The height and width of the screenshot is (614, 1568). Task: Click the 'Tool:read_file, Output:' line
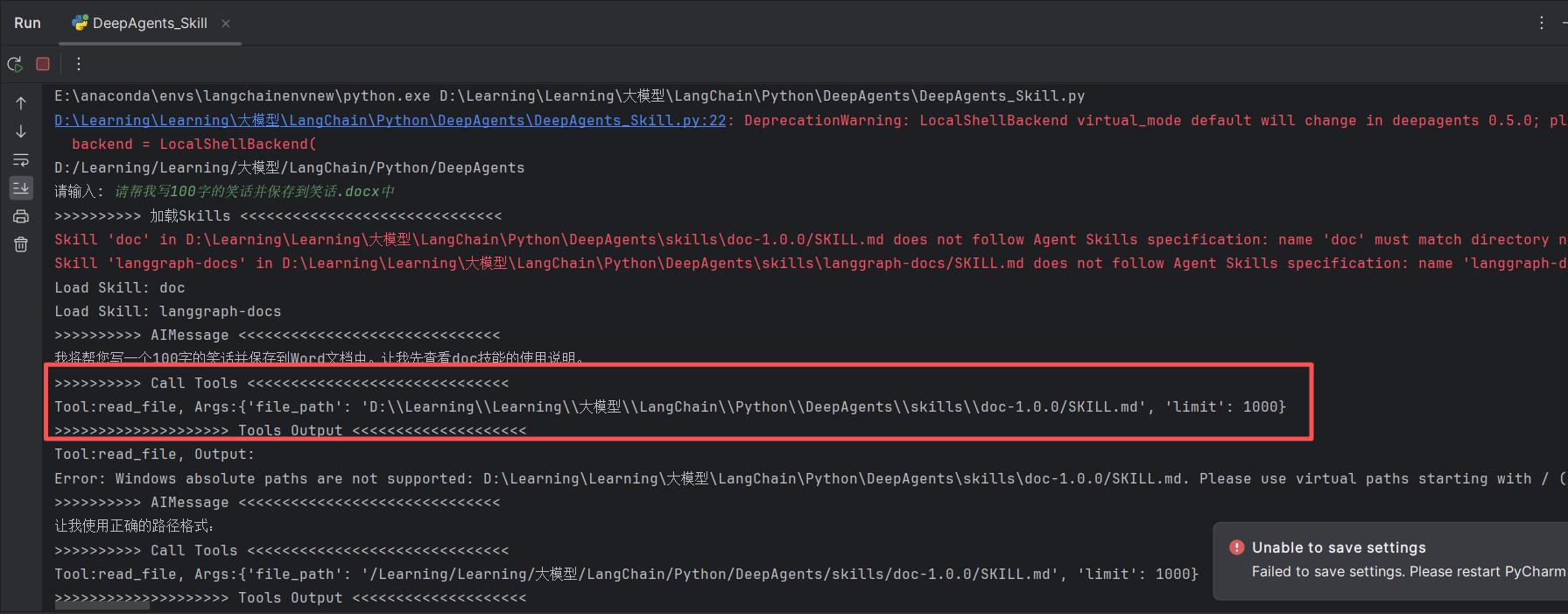tap(155, 454)
